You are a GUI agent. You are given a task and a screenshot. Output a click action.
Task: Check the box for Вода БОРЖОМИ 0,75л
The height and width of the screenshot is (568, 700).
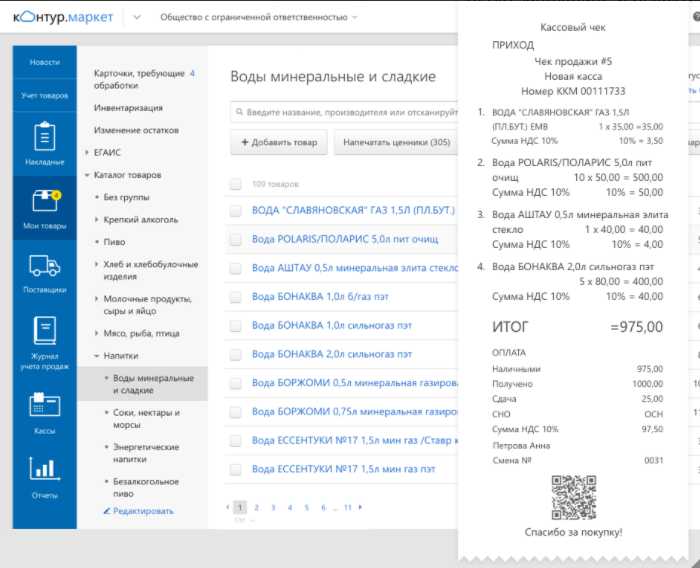pos(236,412)
